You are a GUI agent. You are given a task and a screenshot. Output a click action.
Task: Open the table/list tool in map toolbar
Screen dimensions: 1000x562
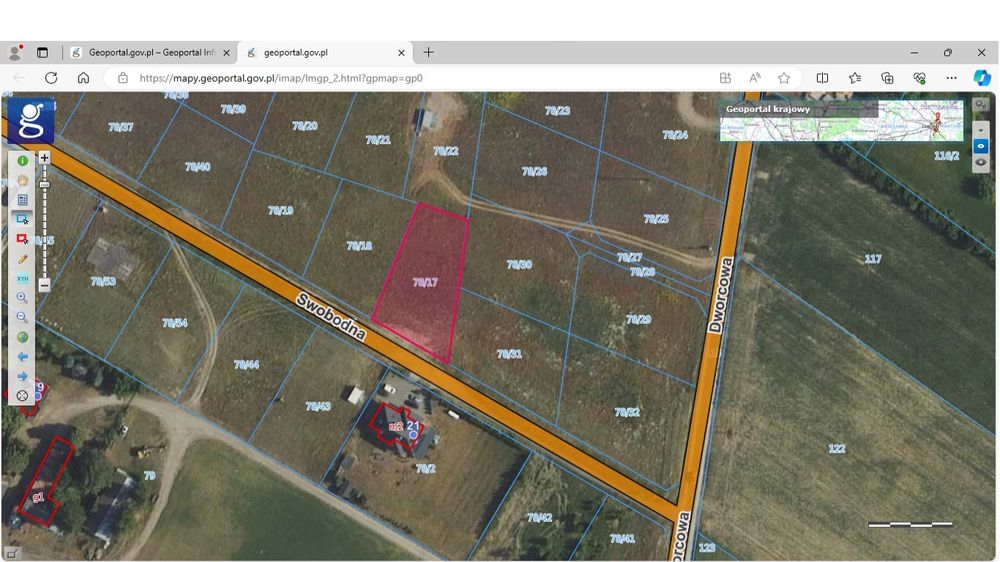point(22,200)
